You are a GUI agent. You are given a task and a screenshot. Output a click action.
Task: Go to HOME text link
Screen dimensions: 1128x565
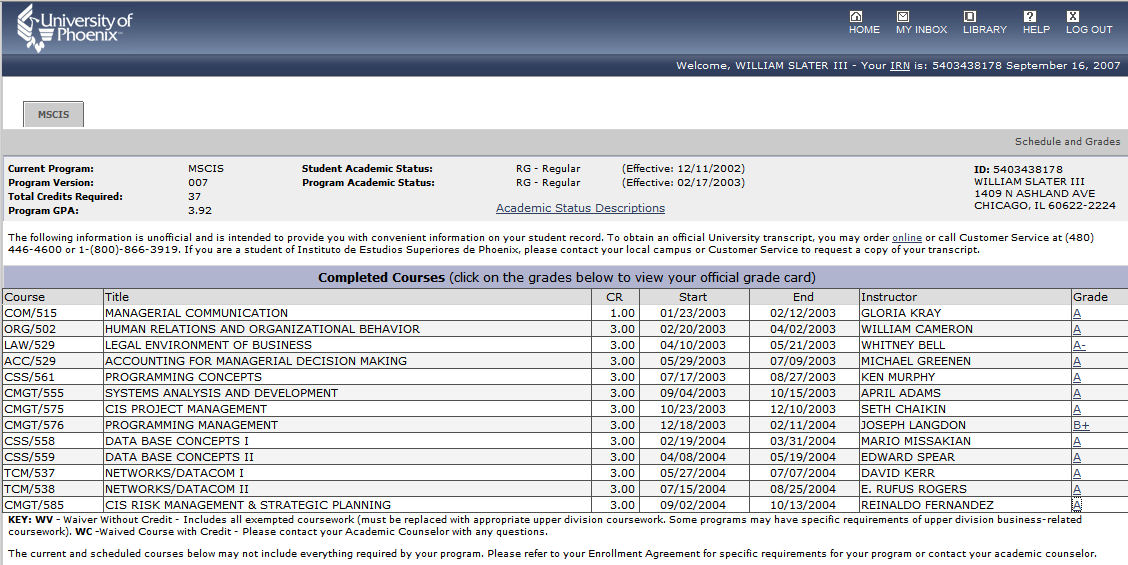(x=864, y=30)
